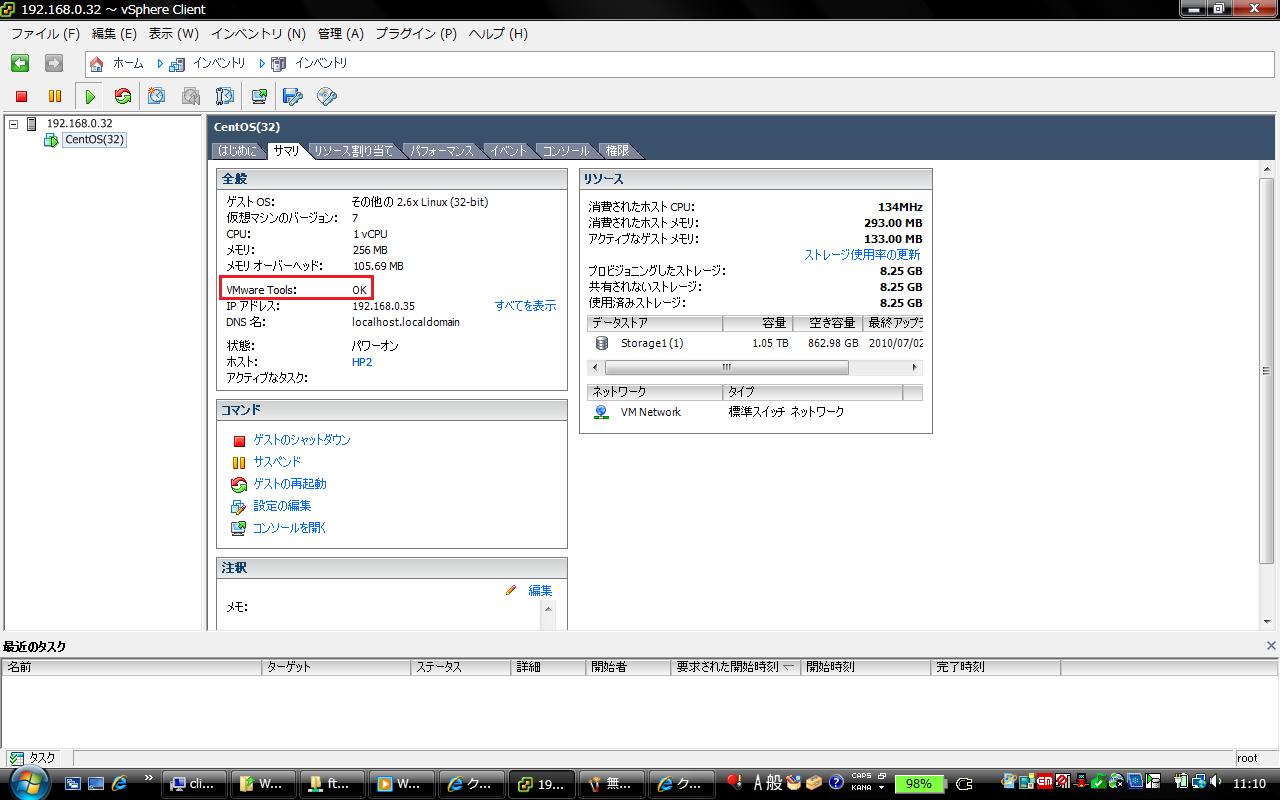The image size is (1280, 800).
Task: Click the 98% battery indicator in taskbar
Action: pos(919,783)
